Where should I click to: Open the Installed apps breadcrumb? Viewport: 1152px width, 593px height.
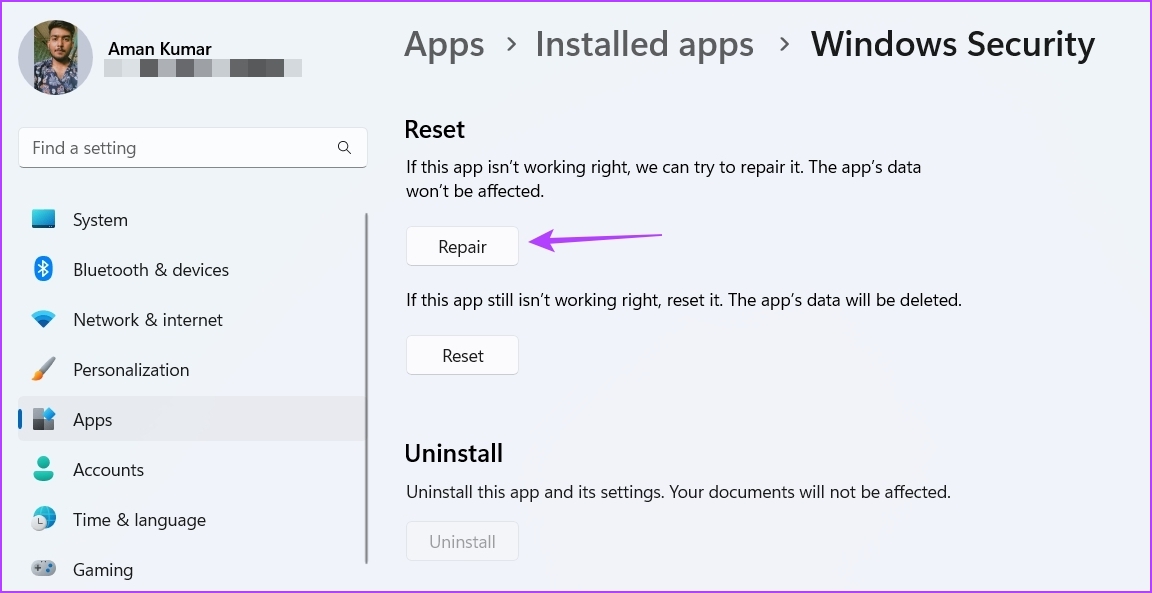pos(644,43)
